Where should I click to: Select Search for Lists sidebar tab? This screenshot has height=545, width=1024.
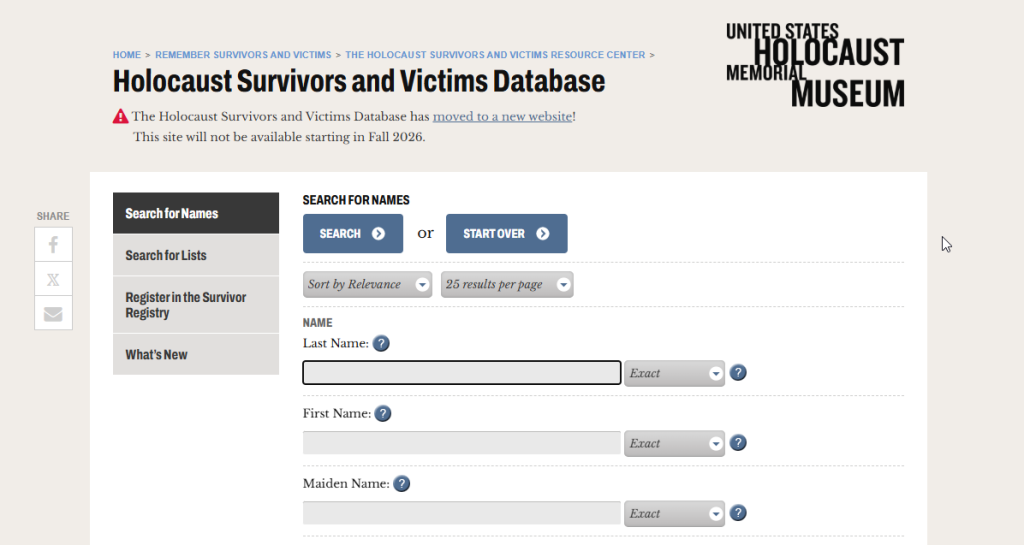coord(196,255)
